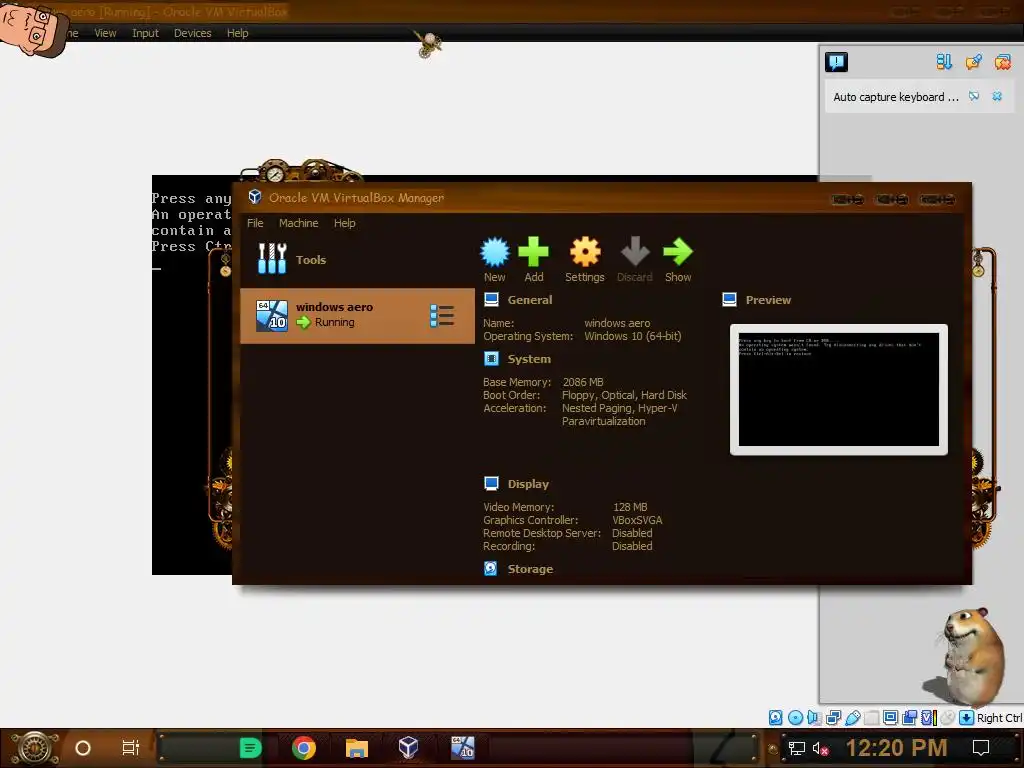Click the Video Memory value 128 MB

click(630, 507)
